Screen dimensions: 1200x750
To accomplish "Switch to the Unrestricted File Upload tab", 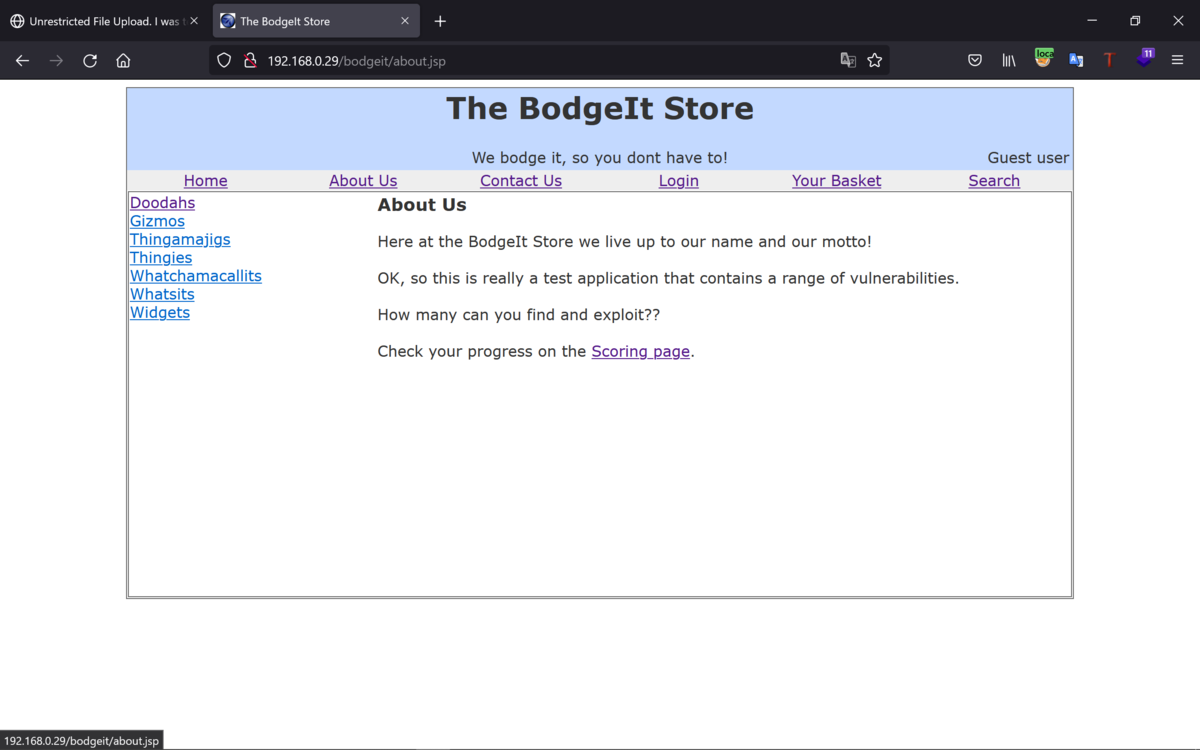I will point(106,21).
